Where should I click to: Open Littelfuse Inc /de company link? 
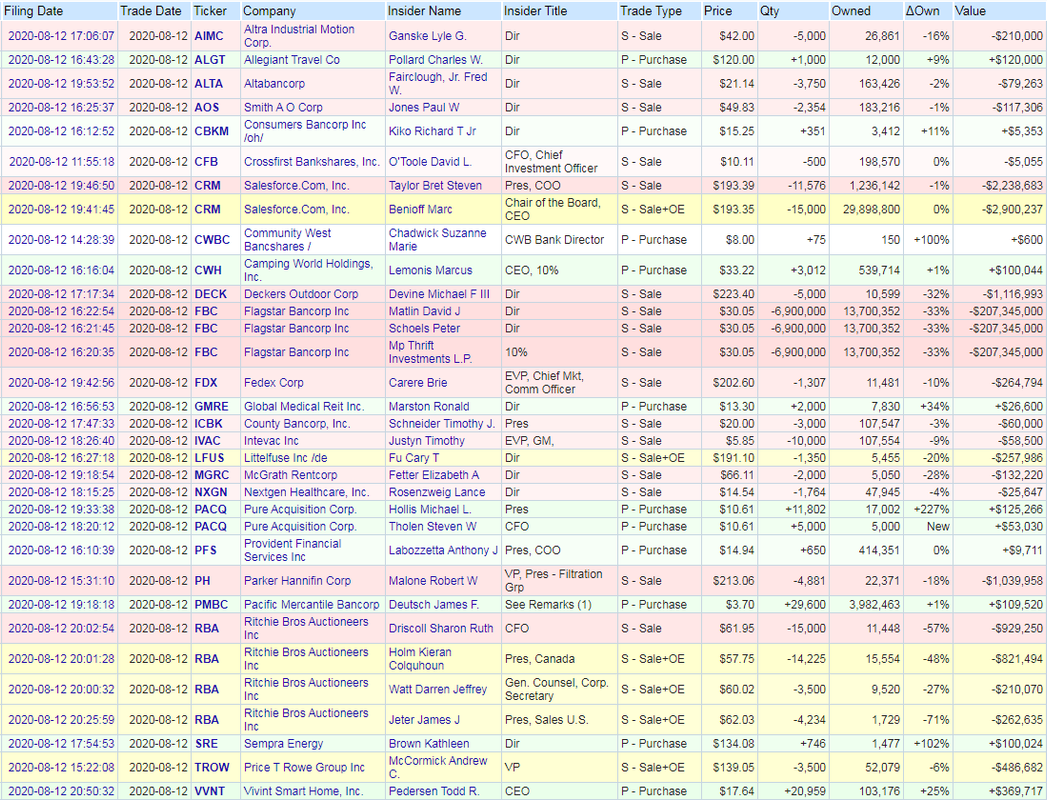pyautogui.click(x=286, y=458)
